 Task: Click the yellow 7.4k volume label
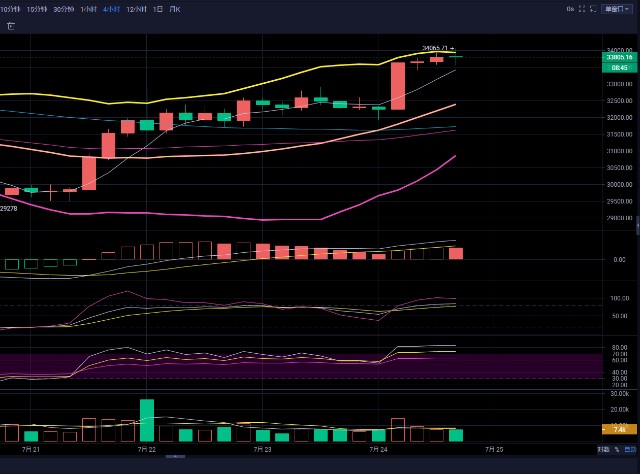pos(619,429)
